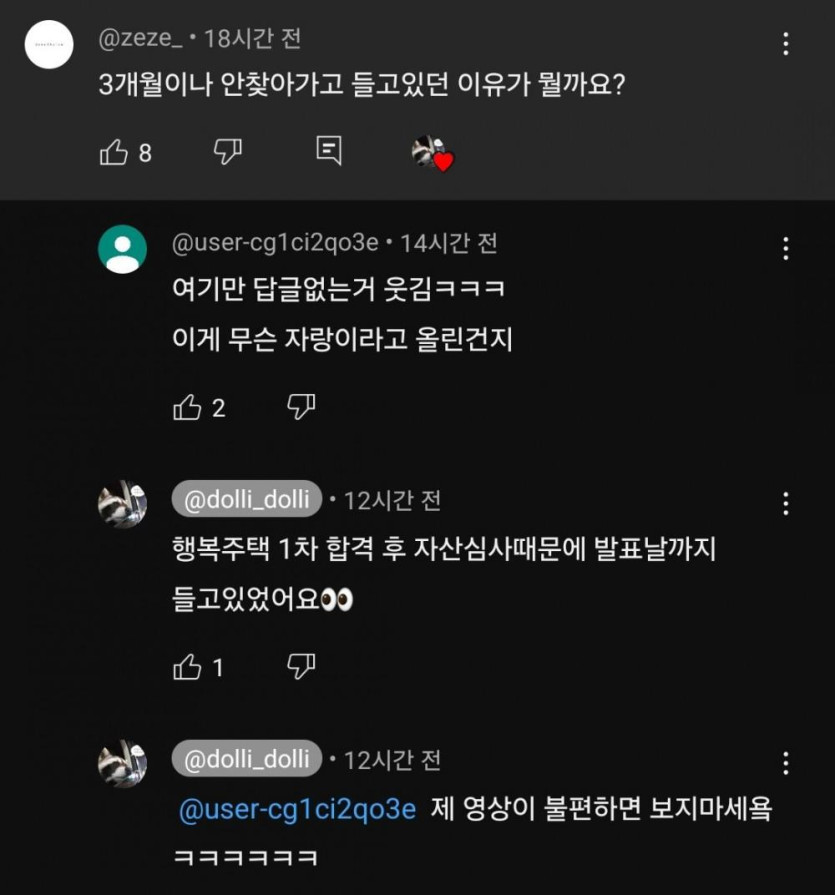Dislike the first @dolli_dolli reply
Image resolution: width=835 pixels, height=895 pixels.
point(301,666)
